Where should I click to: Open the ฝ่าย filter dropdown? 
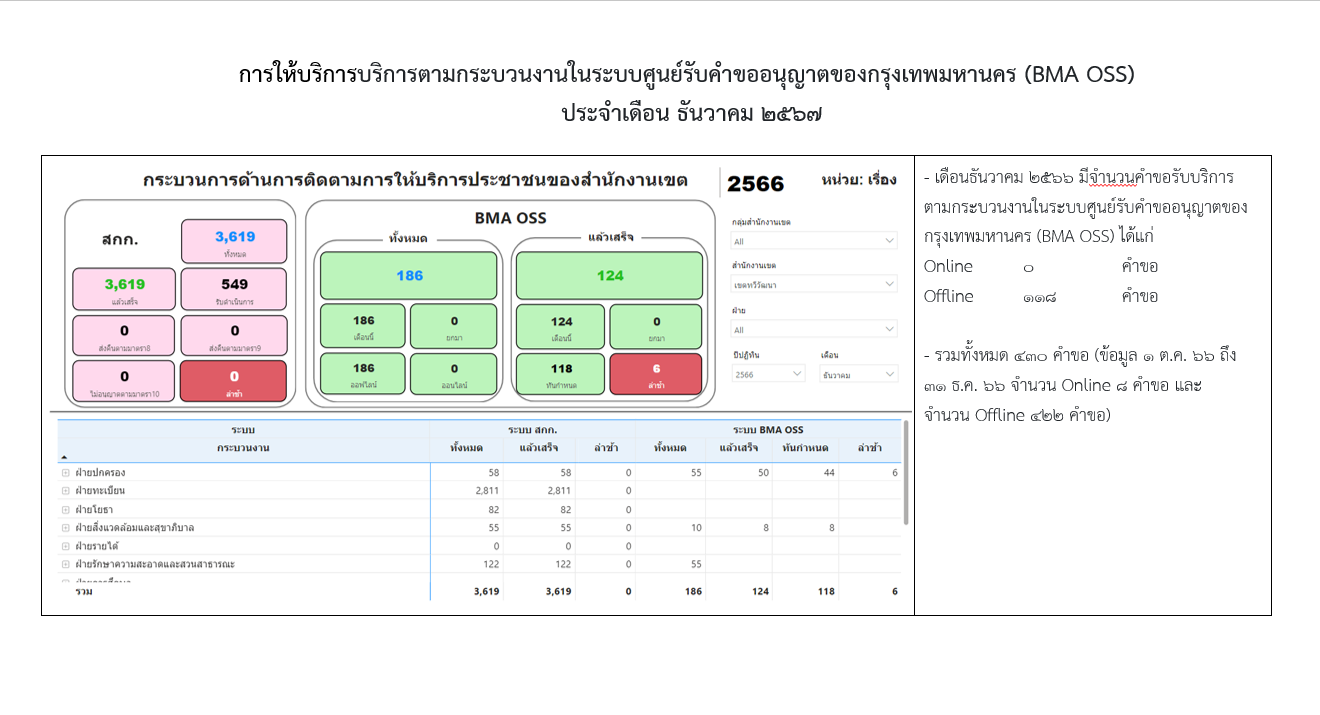tap(814, 329)
